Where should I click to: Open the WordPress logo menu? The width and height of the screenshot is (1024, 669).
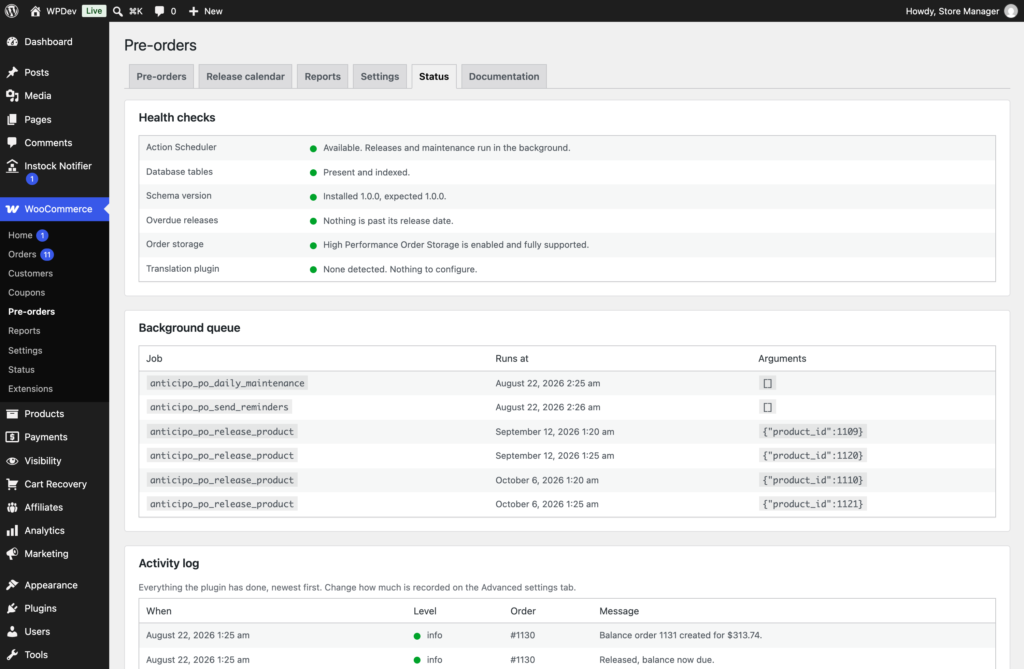12,11
